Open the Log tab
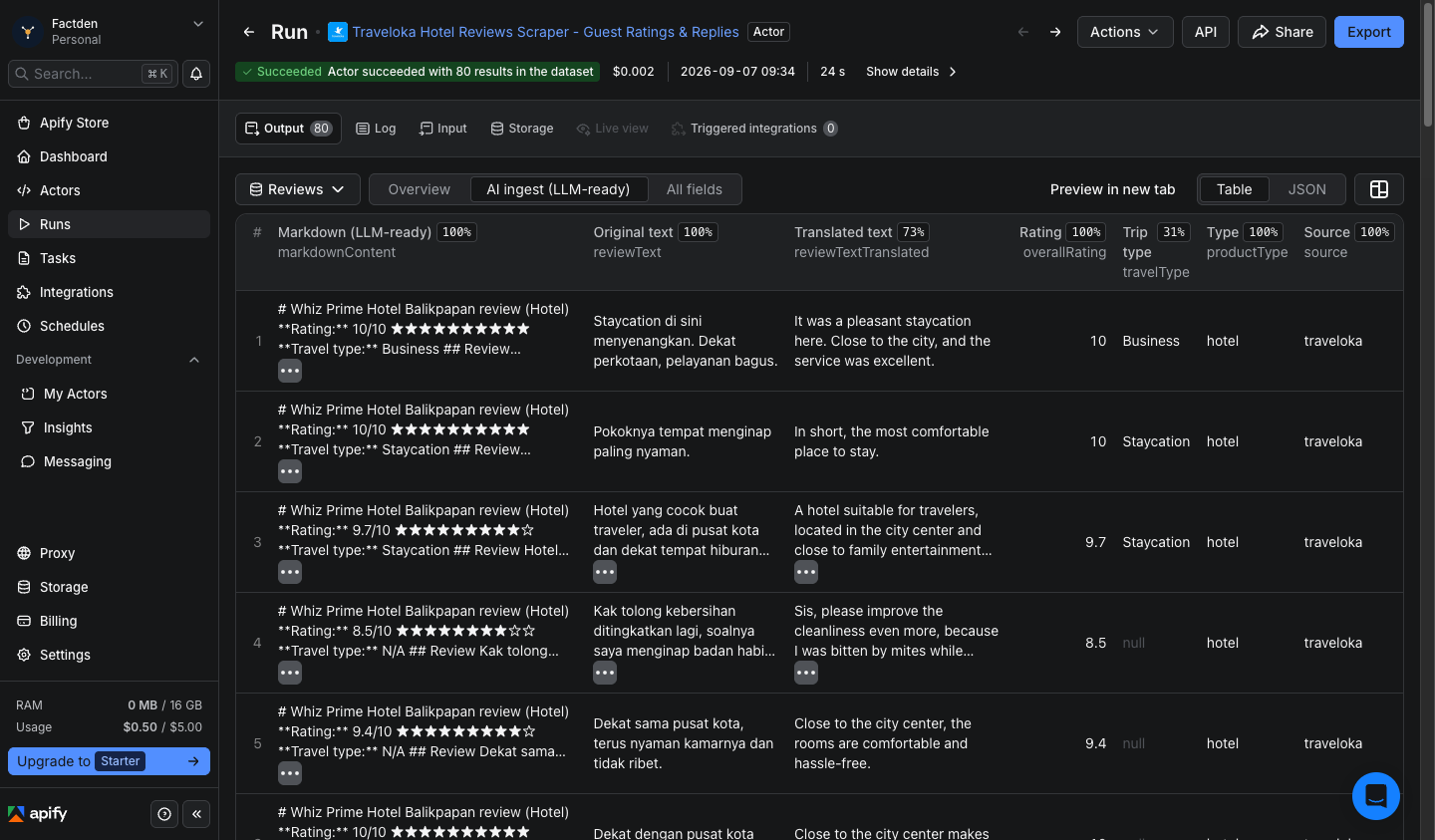The height and width of the screenshot is (840, 1435). pyautogui.click(x=376, y=129)
